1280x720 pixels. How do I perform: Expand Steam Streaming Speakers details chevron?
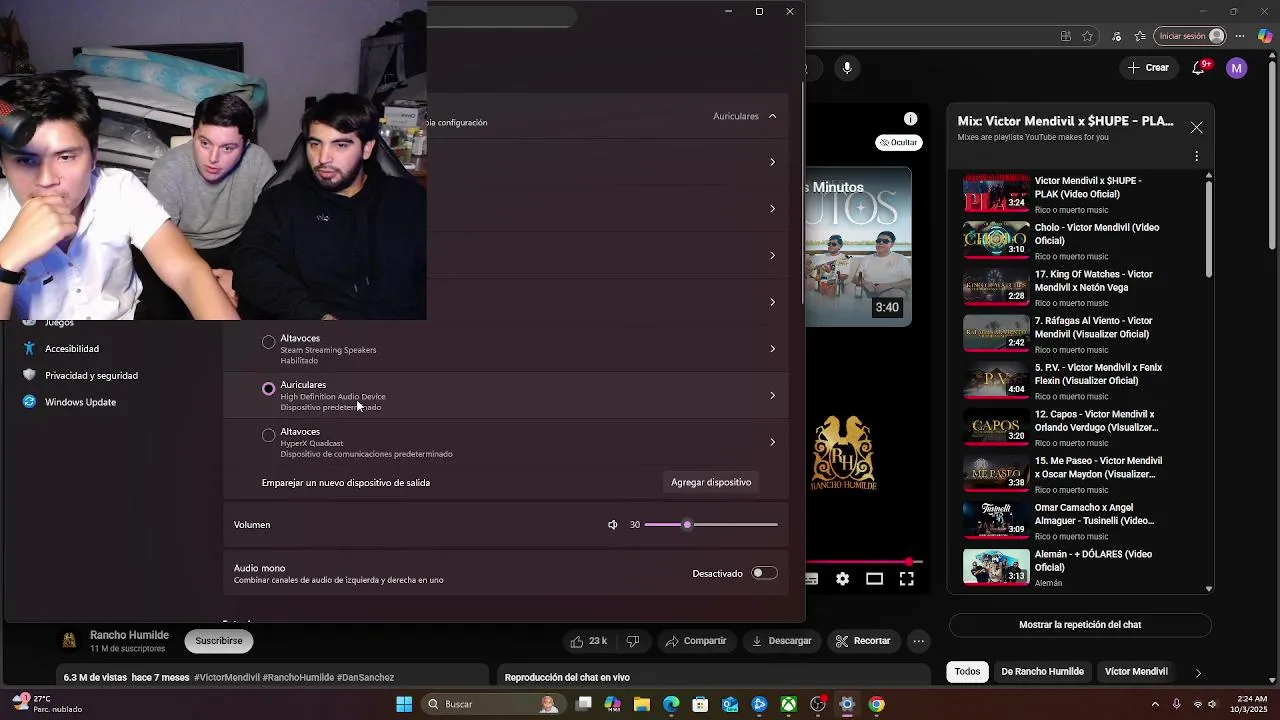pos(772,349)
